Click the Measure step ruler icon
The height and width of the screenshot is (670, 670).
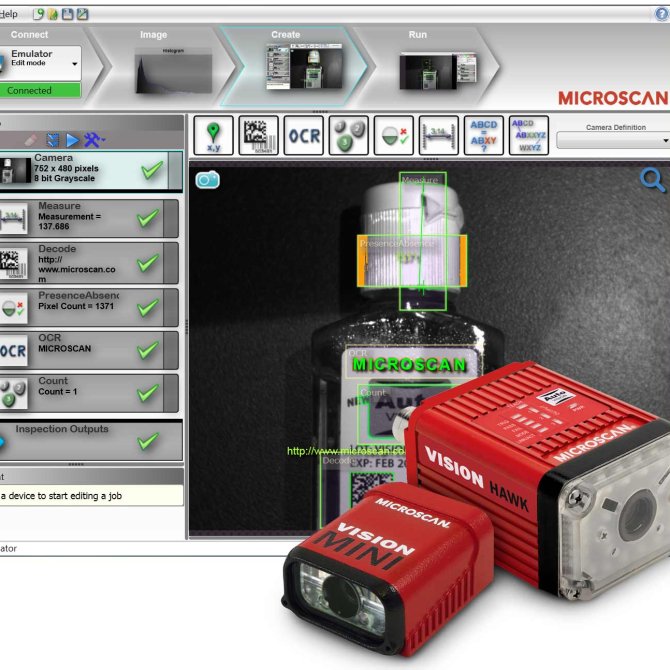click(13, 218)
